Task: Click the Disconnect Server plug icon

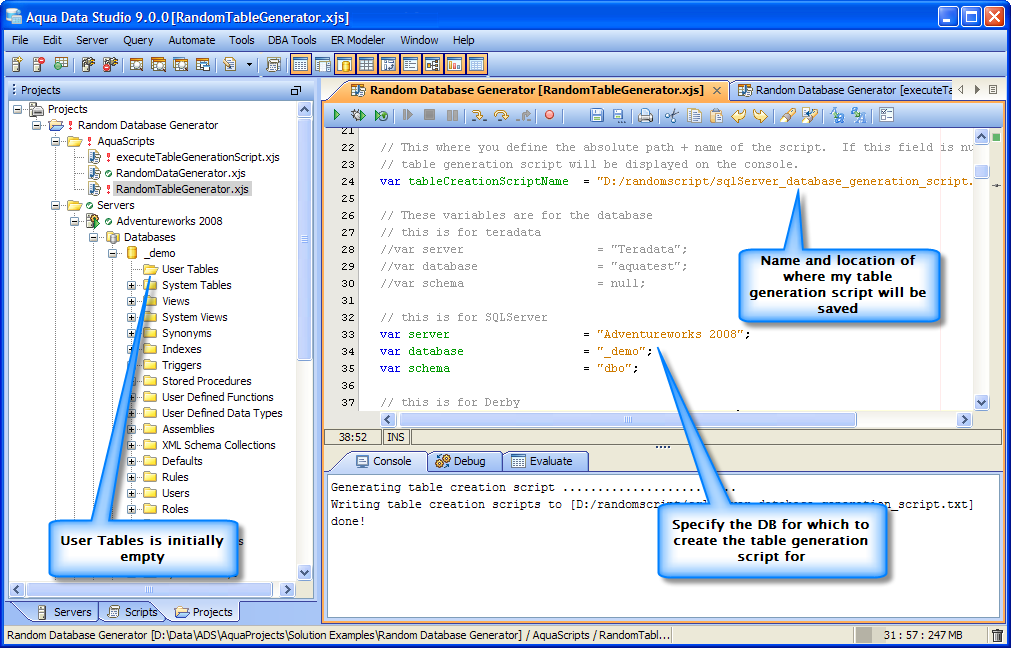Action: click(x=110, y=64)
